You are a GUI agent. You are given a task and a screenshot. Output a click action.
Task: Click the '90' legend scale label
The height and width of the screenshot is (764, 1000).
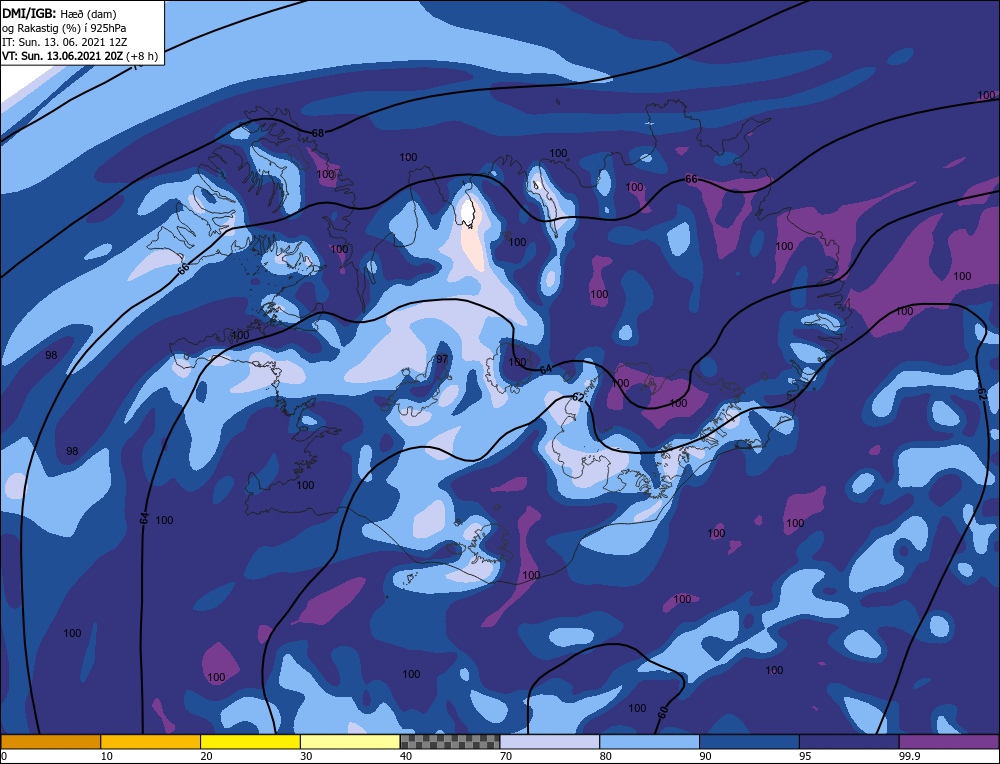pos(705,756)
